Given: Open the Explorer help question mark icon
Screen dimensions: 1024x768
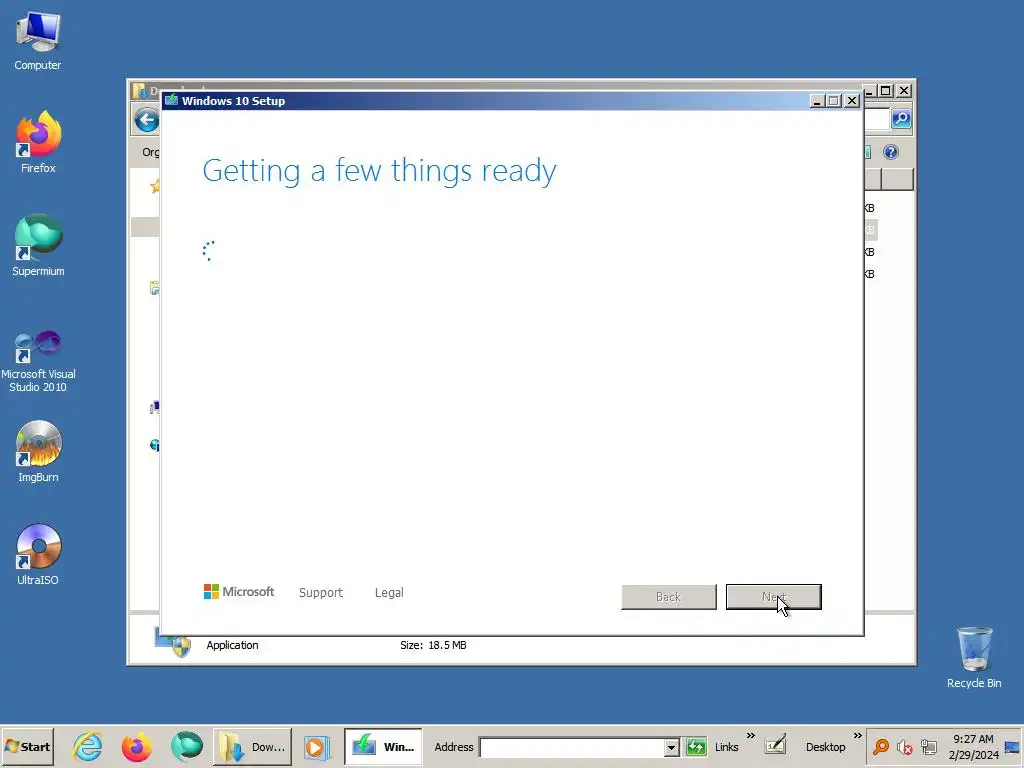Looking at the screenshot, I should [891, 152].
